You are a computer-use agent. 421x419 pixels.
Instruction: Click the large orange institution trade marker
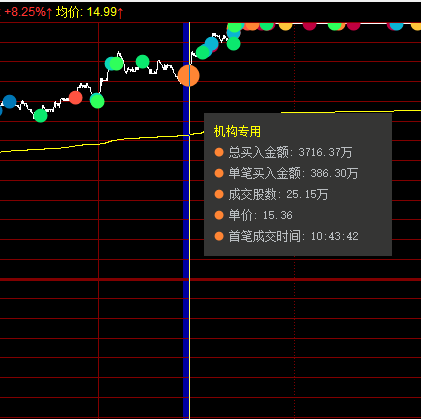(x=189, y=76)
